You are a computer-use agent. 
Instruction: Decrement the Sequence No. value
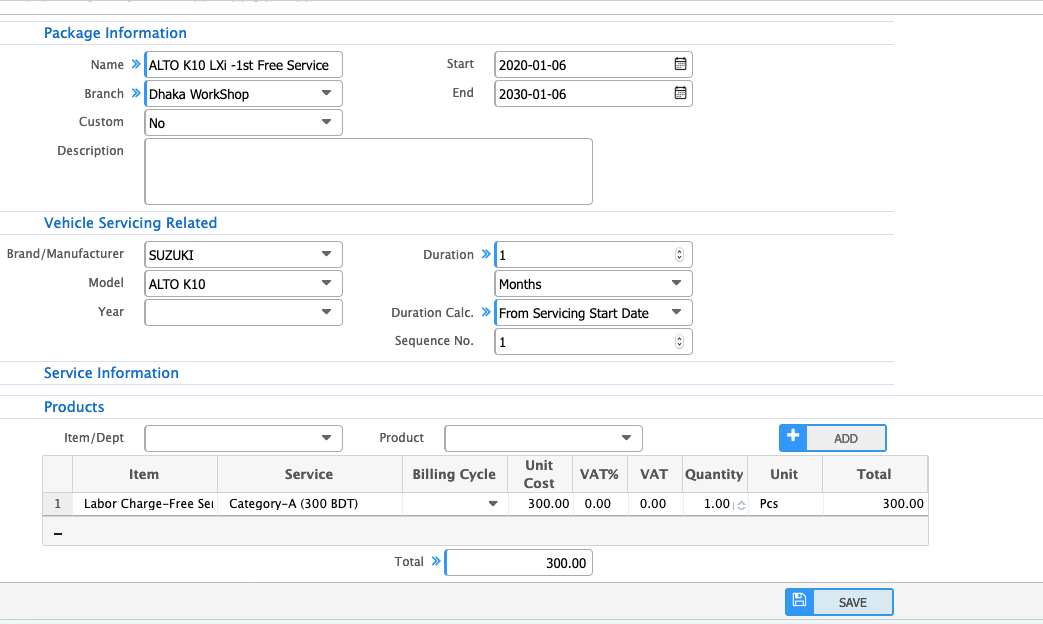[x=679, y=345]
